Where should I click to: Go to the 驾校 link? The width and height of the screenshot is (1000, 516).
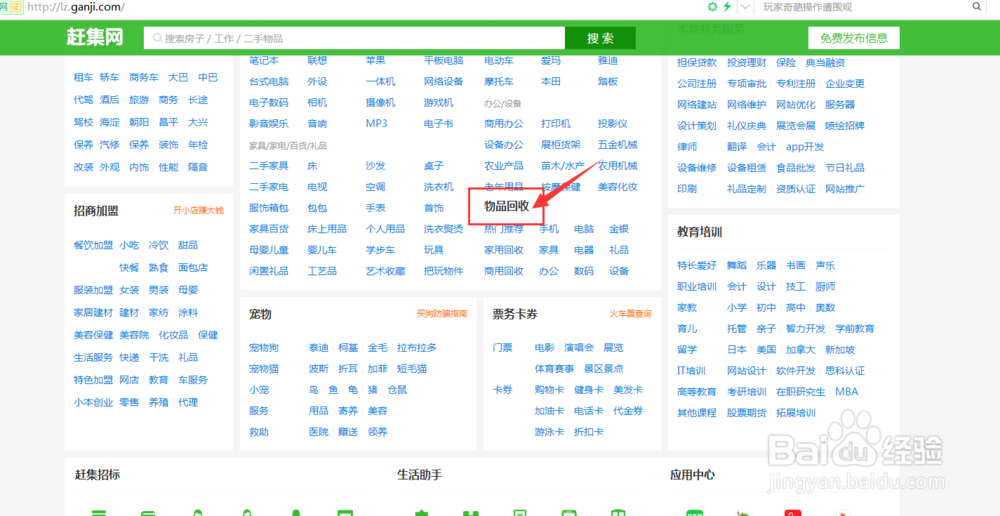click(84, 122)
